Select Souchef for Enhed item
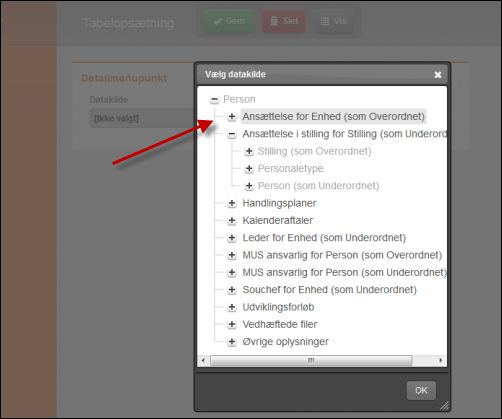The image size is (502, 419). coord(329,290)
